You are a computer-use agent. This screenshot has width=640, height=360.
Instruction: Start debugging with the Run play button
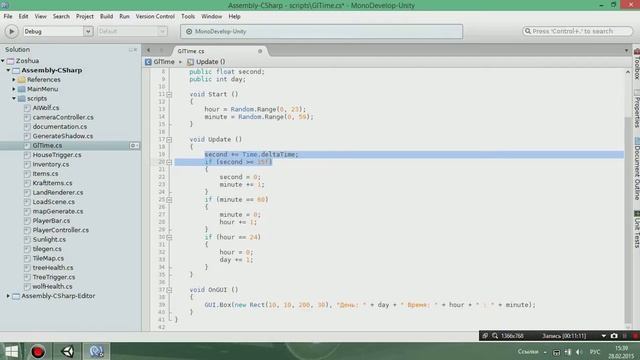point(11,31)
